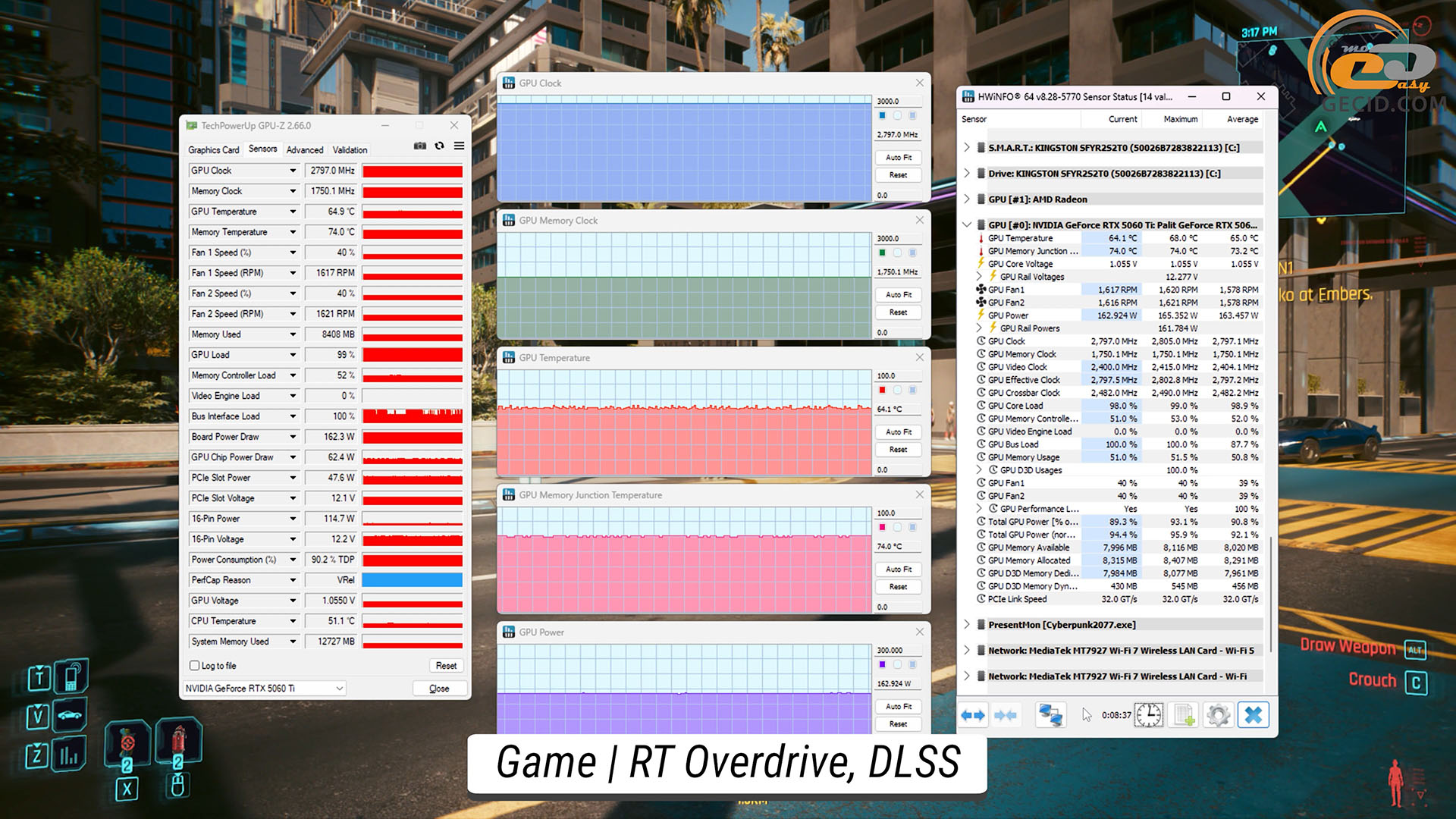
Task: Click blue line color swatch in GPU Clock graph
Action: coord(882,116)
